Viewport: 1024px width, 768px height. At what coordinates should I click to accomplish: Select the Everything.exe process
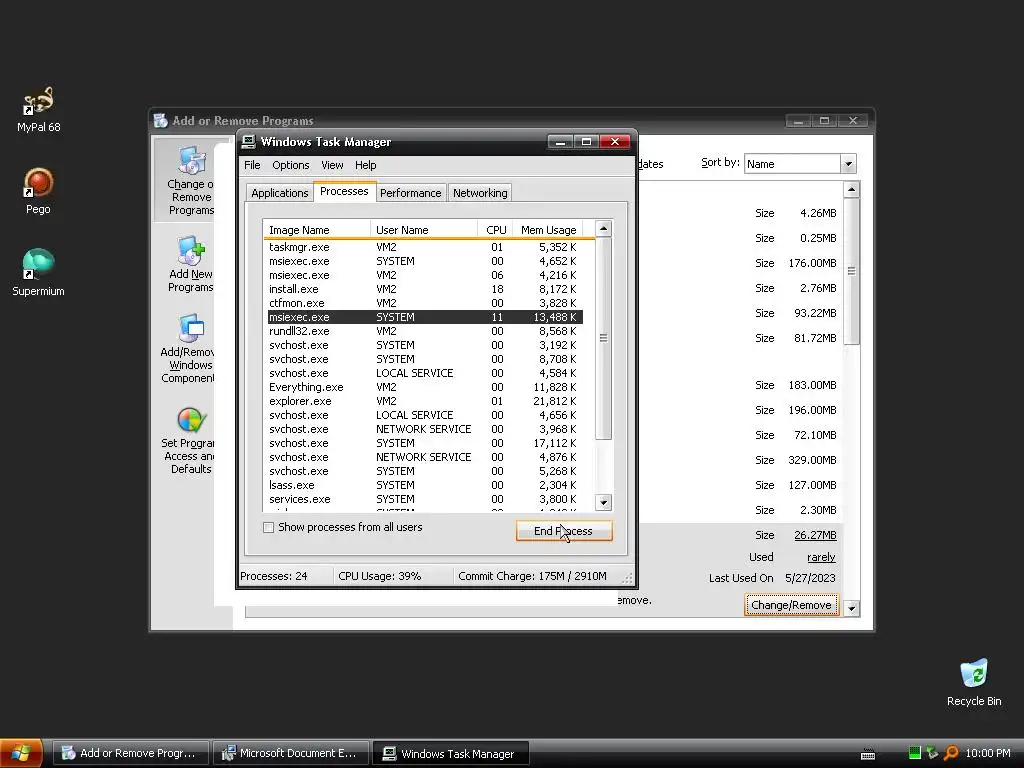423,387
